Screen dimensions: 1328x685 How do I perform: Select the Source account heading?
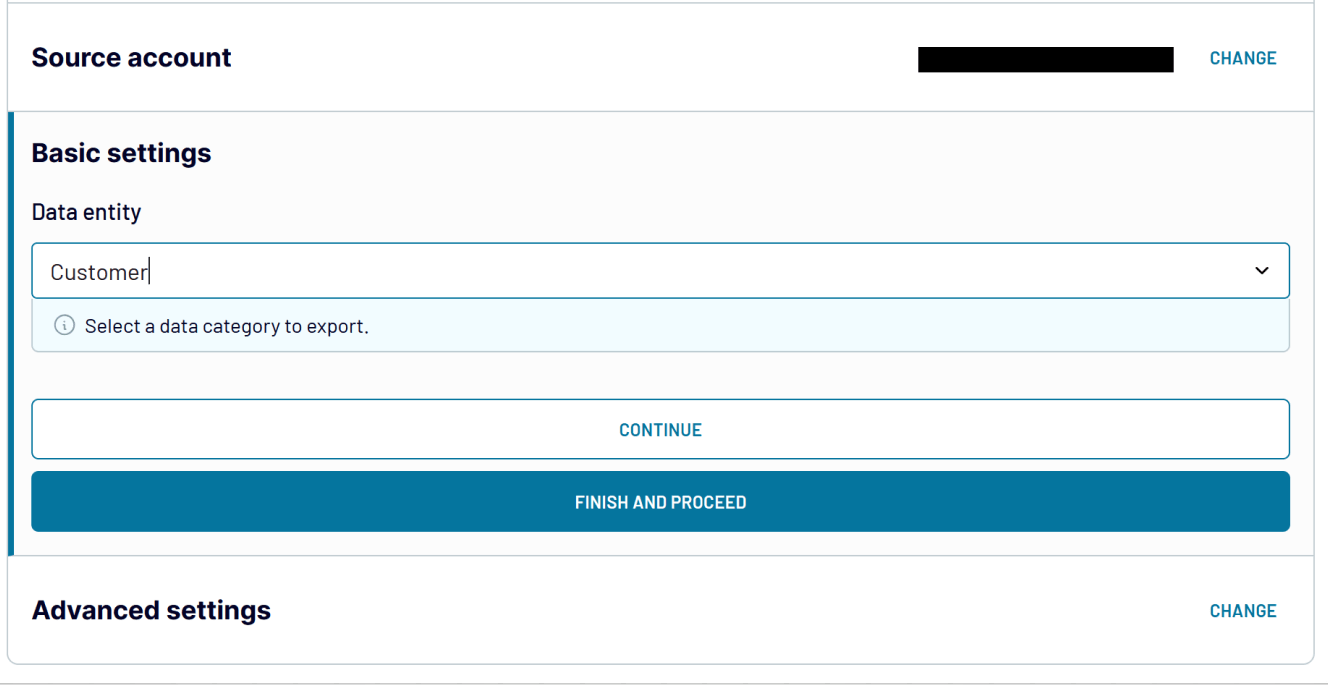coord(131,58)
